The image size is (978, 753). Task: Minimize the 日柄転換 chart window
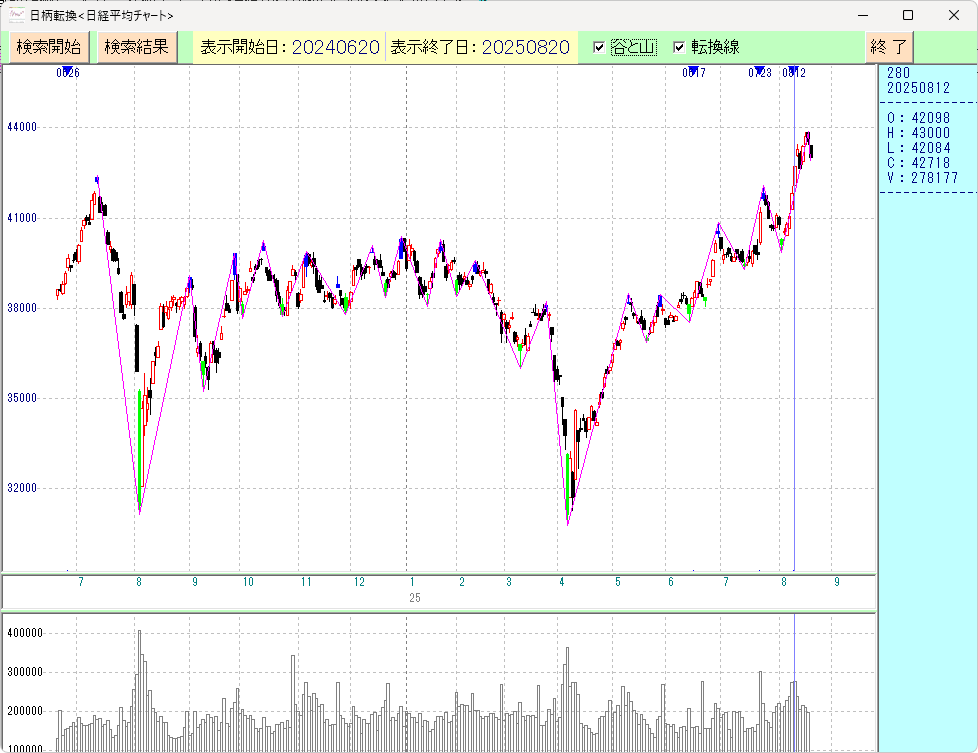tap(862, 15)
